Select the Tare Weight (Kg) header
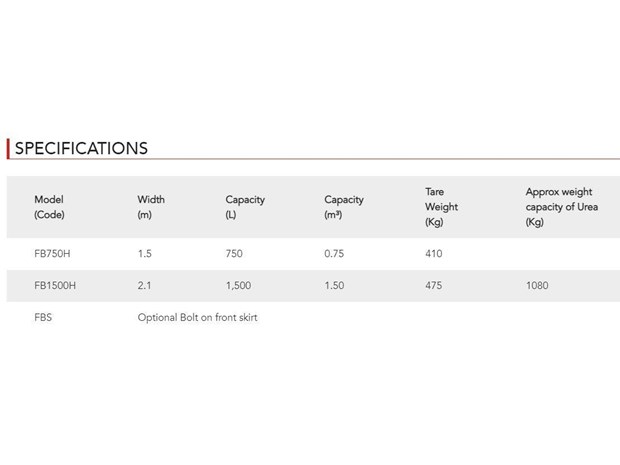The width and height of the screenshot is (620, 465). click(x=441, y=207)
